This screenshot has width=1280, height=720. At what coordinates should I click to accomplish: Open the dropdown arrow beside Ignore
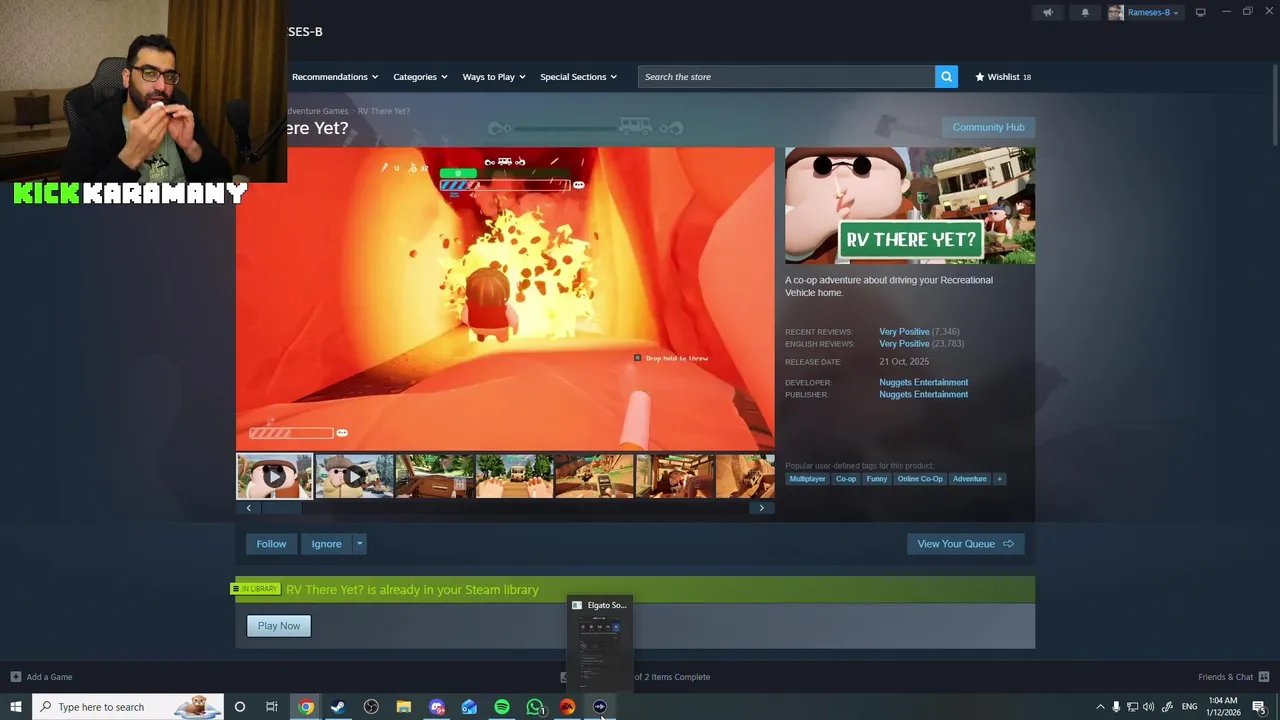coord(359,544)
